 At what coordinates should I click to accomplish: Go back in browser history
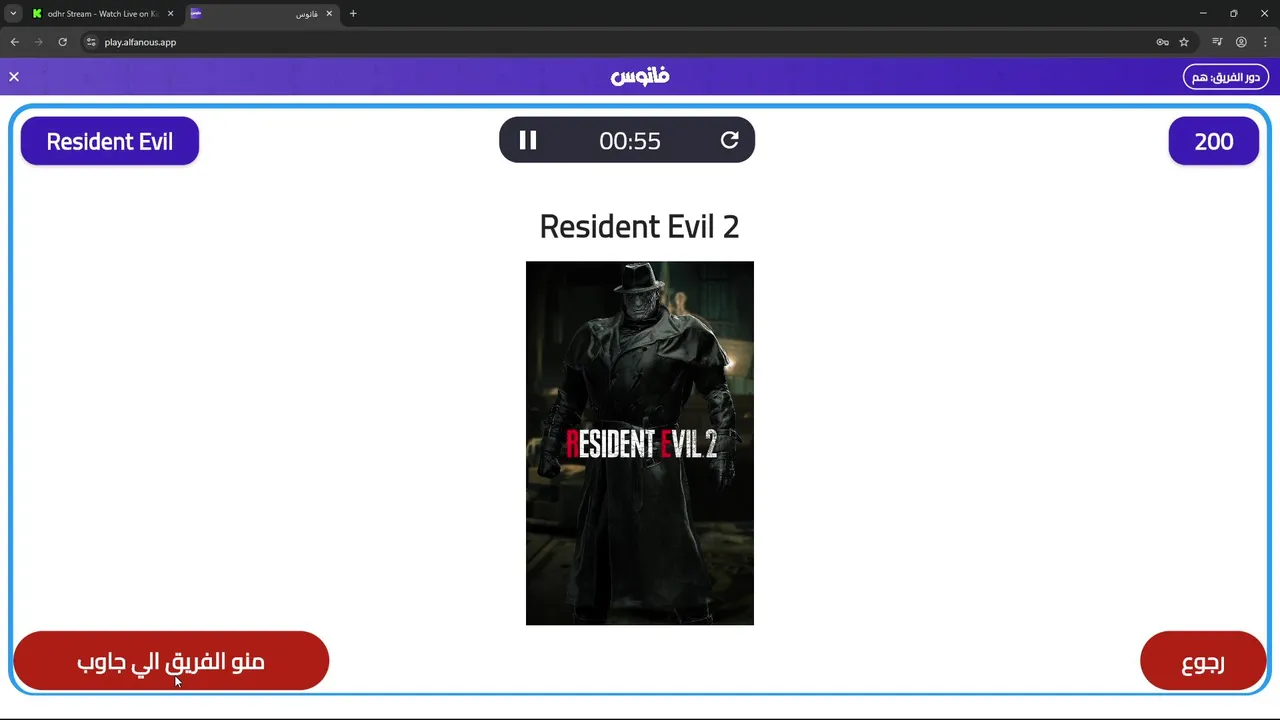click(14, 42)
